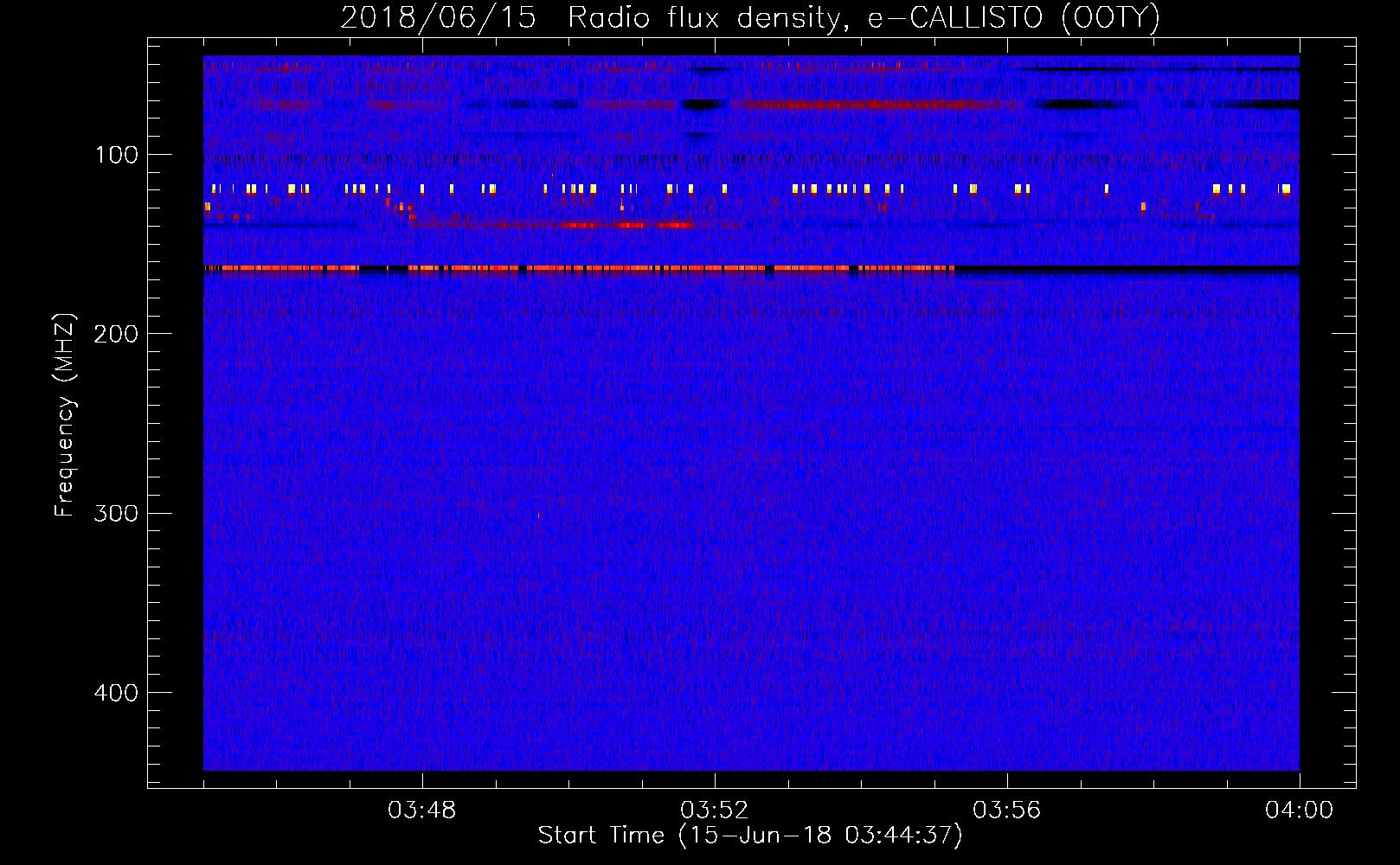Select the 400 frequency tick label
The height and width of the screenshot is (865, 1400).
tap(116, 693)
